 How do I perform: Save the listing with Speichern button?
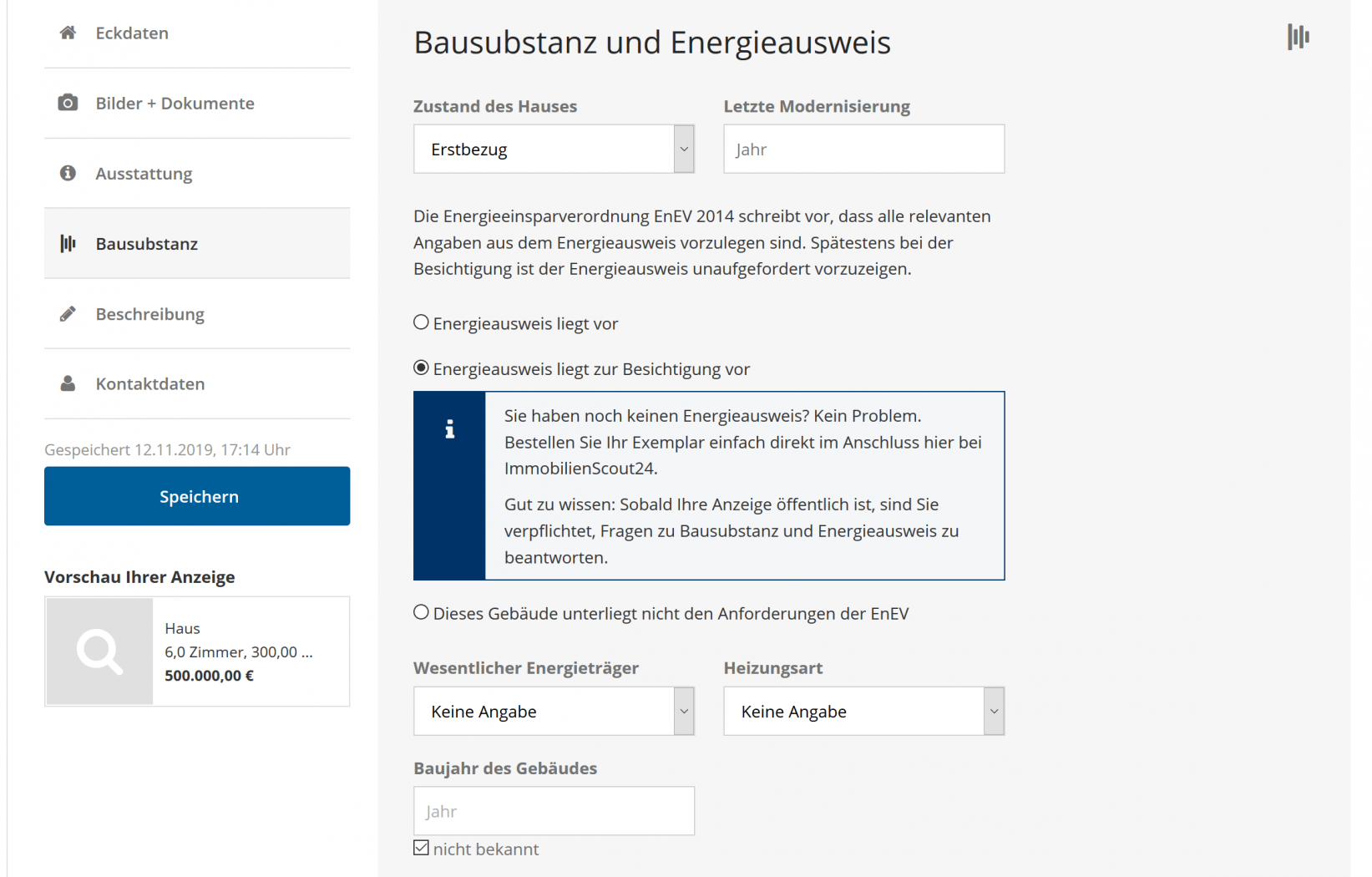tap(197, 496)
